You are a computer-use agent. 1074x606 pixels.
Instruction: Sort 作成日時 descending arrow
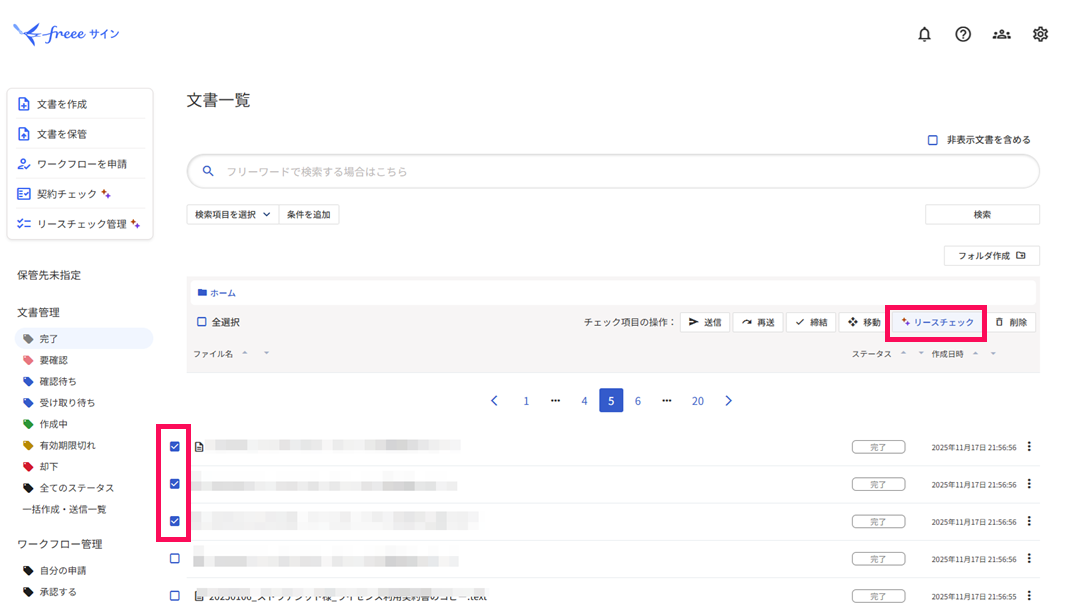[x=993, y=353]
